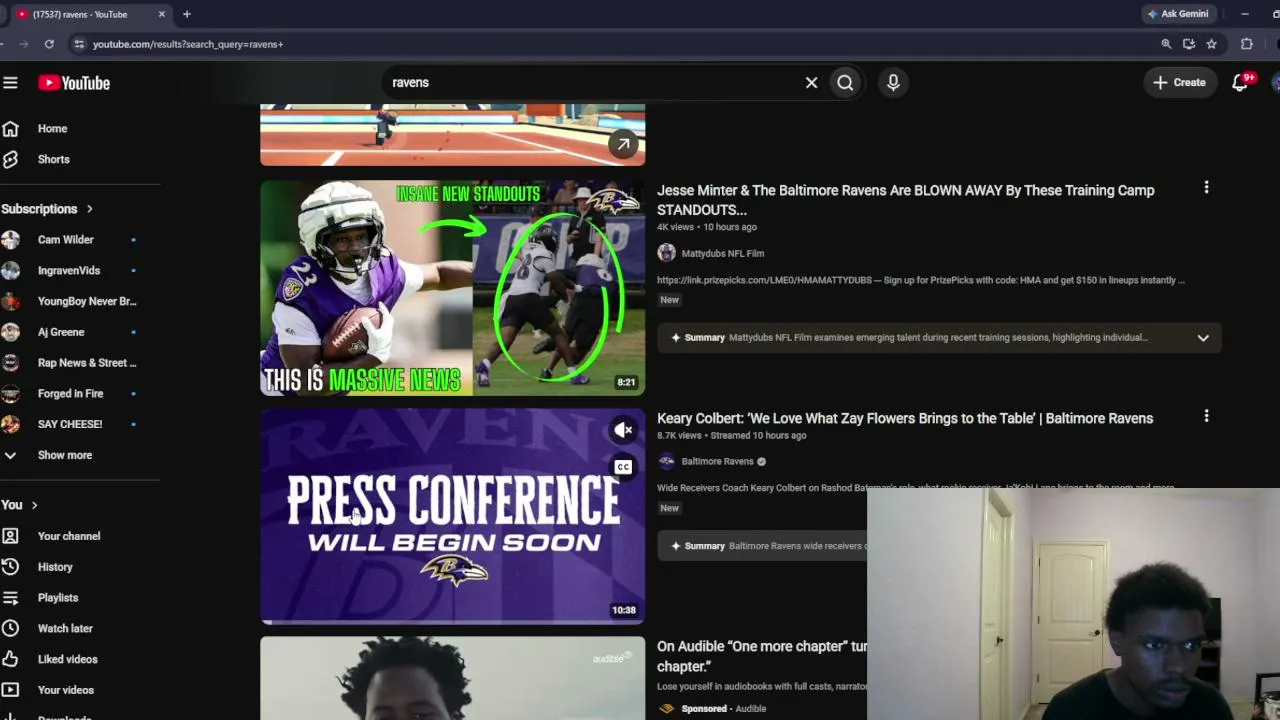Expand the You section
The image size is (1280, 720).
coord(20,505)
